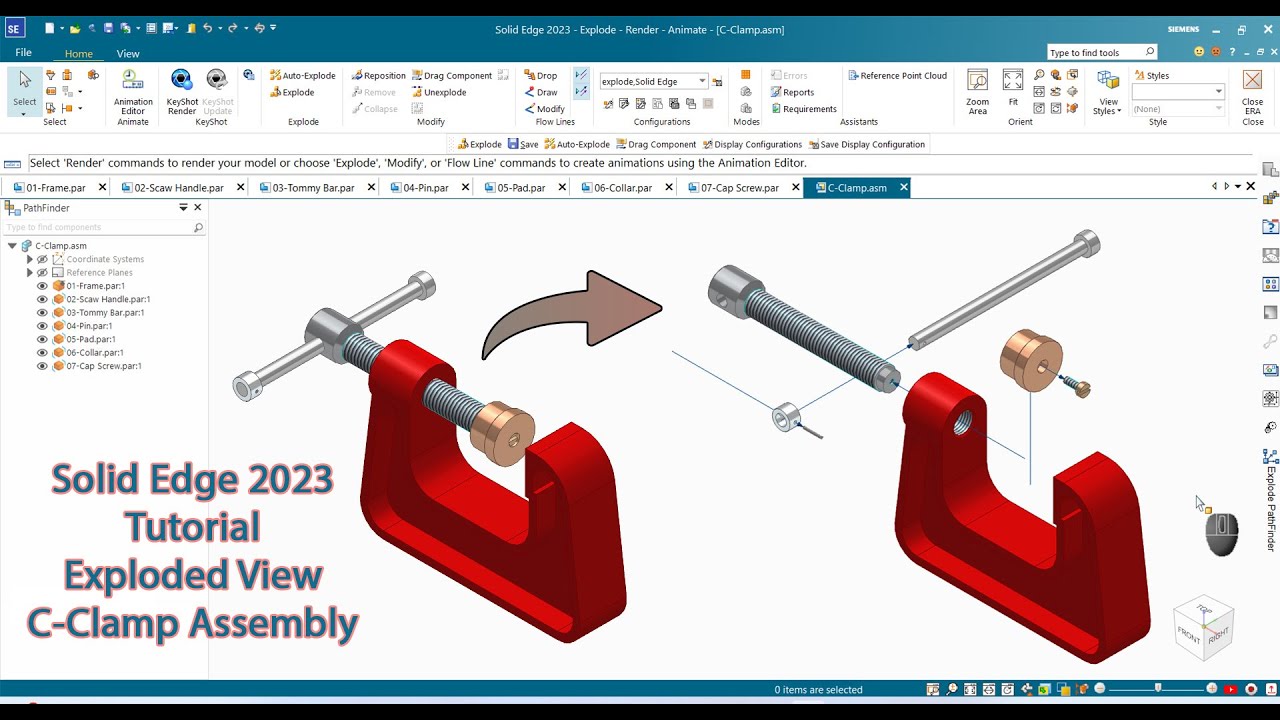Viewport: 1280px width, 720px height.
Task: Select the Draw flow line tool
Action: click(541, 92)
